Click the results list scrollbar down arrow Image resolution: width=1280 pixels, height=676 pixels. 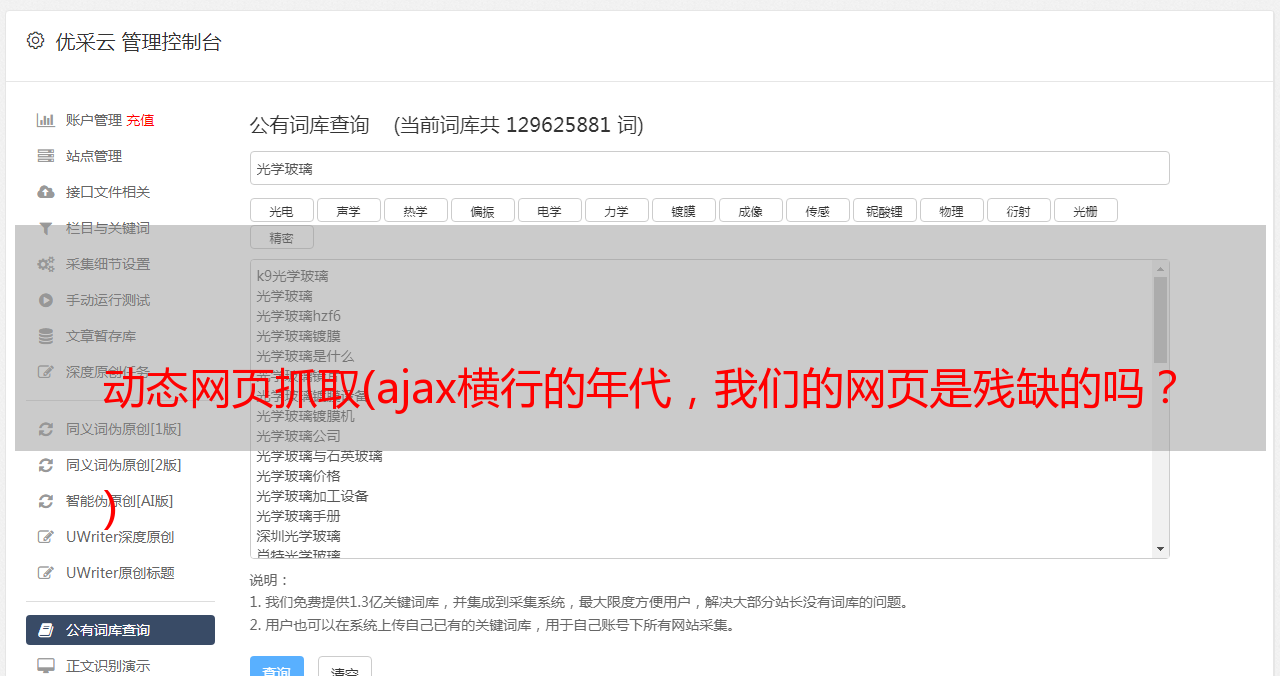[1160, 549]
